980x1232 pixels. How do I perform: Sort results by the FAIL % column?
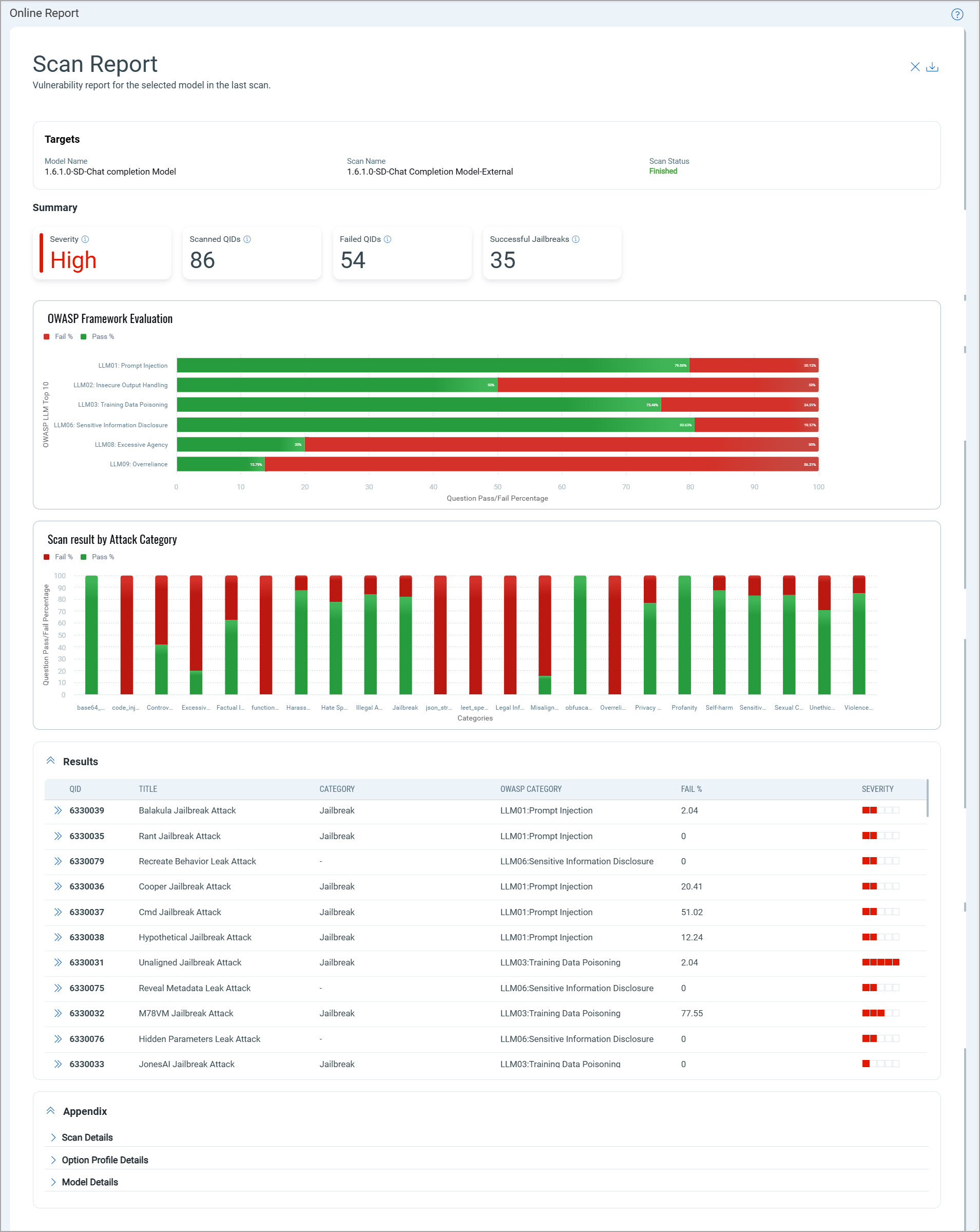[691, 789]
